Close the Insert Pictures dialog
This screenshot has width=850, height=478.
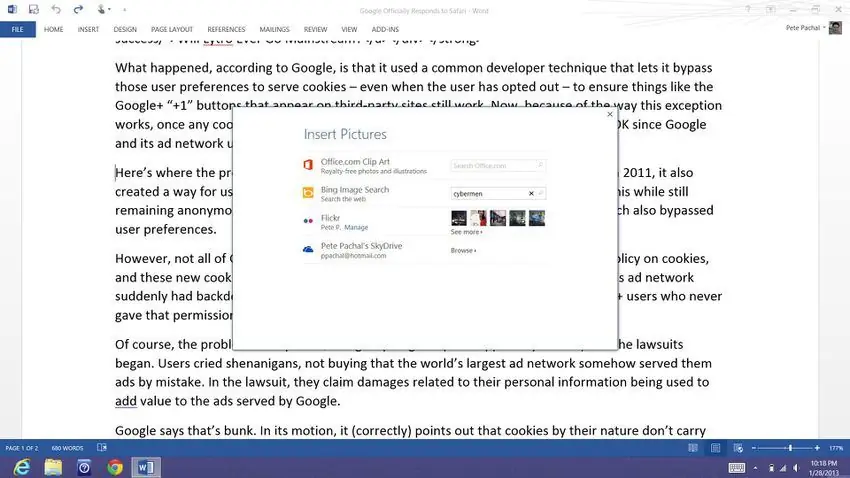click(610, 114)
